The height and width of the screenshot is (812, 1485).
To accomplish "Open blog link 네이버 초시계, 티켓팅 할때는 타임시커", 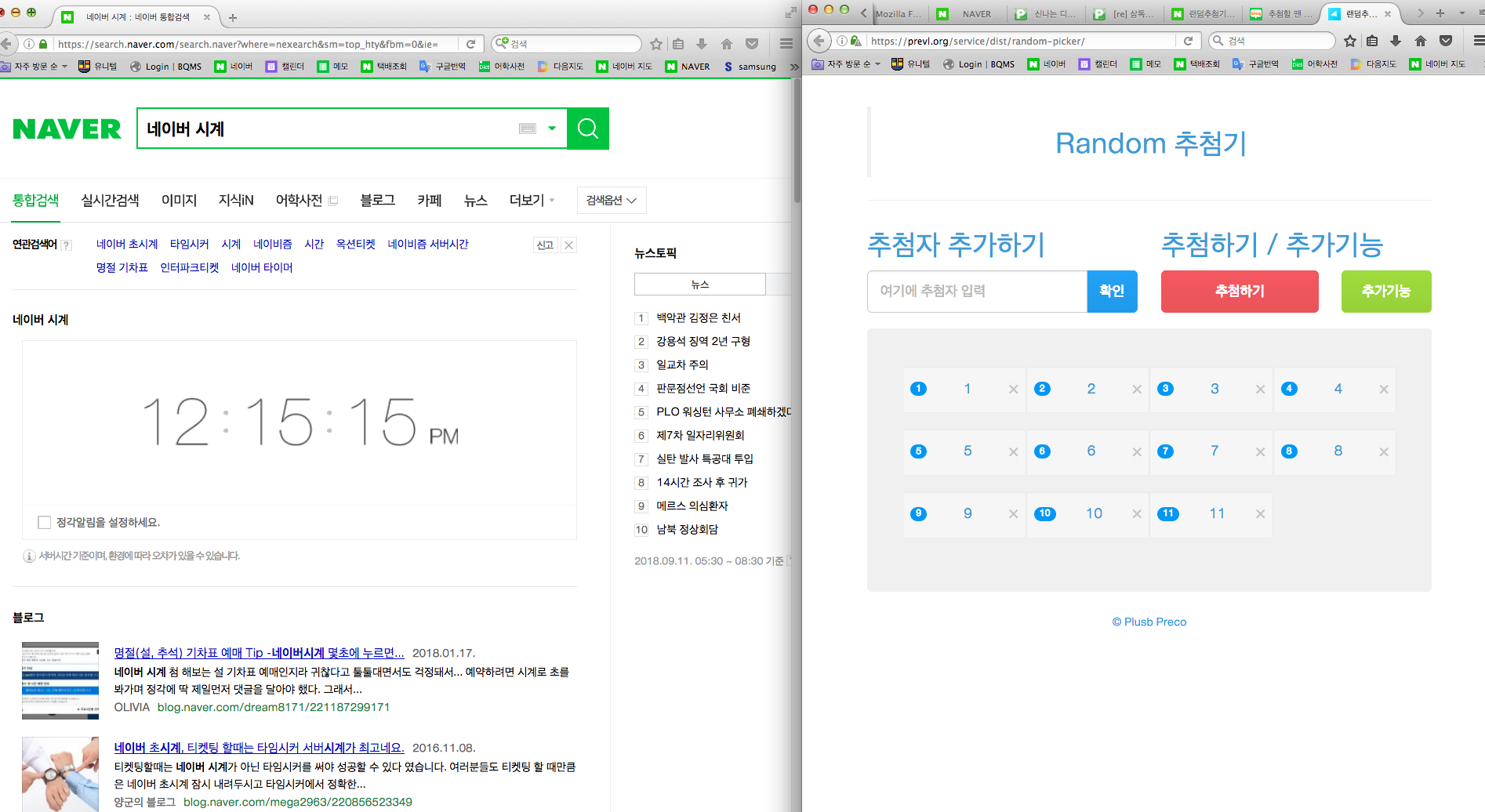I will coord(259,748).
